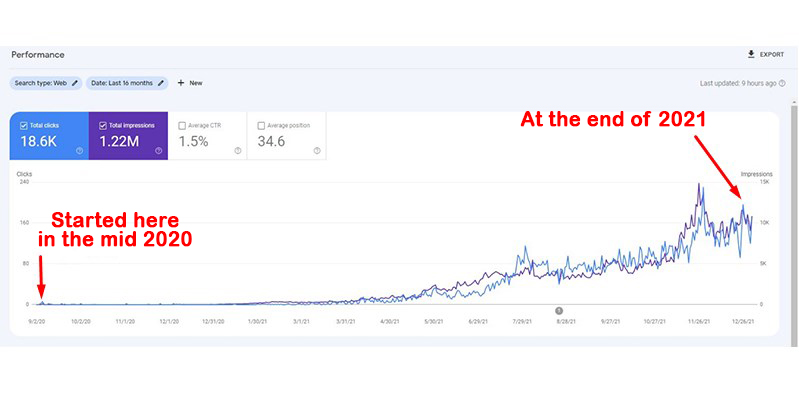799x398 pixels.
Task: Edit the Search type: Web filter pencil
Action: [75, 83]
